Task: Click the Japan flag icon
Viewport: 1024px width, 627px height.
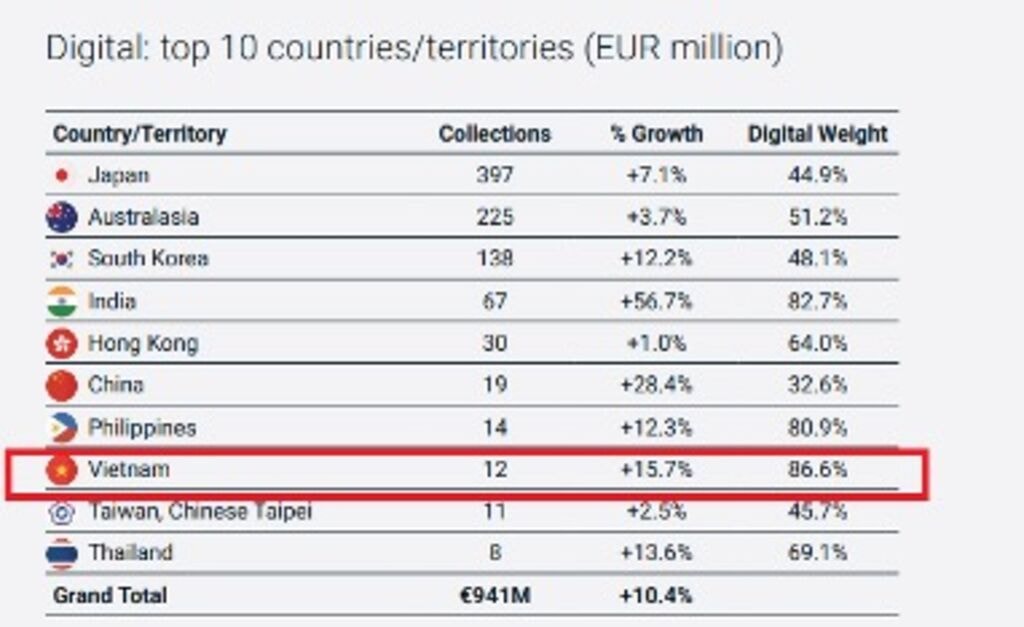Action: pos(62,175)
